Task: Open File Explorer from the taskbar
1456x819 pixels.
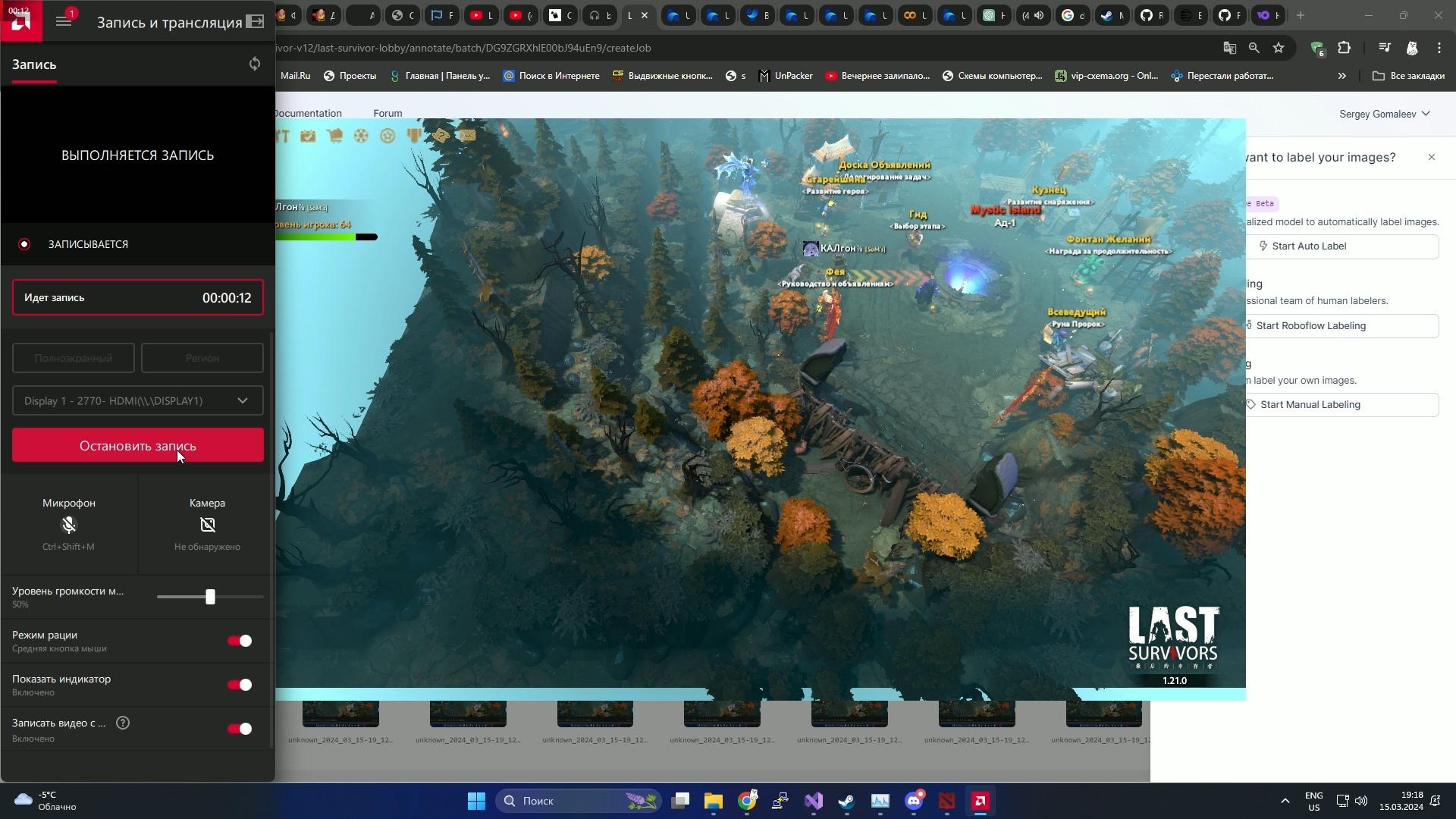Action: 714,801
